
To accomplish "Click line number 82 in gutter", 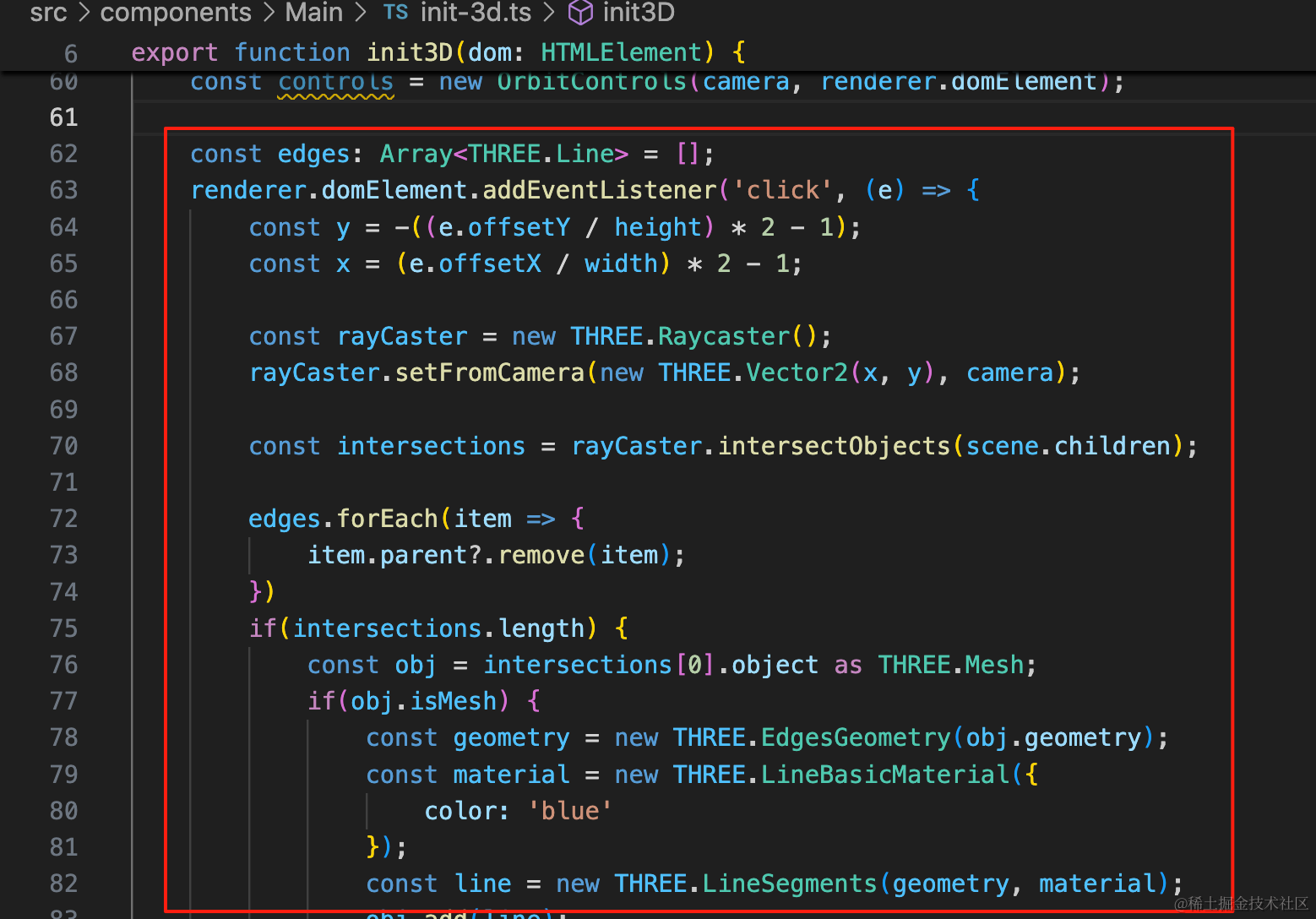I will point(64,884).
